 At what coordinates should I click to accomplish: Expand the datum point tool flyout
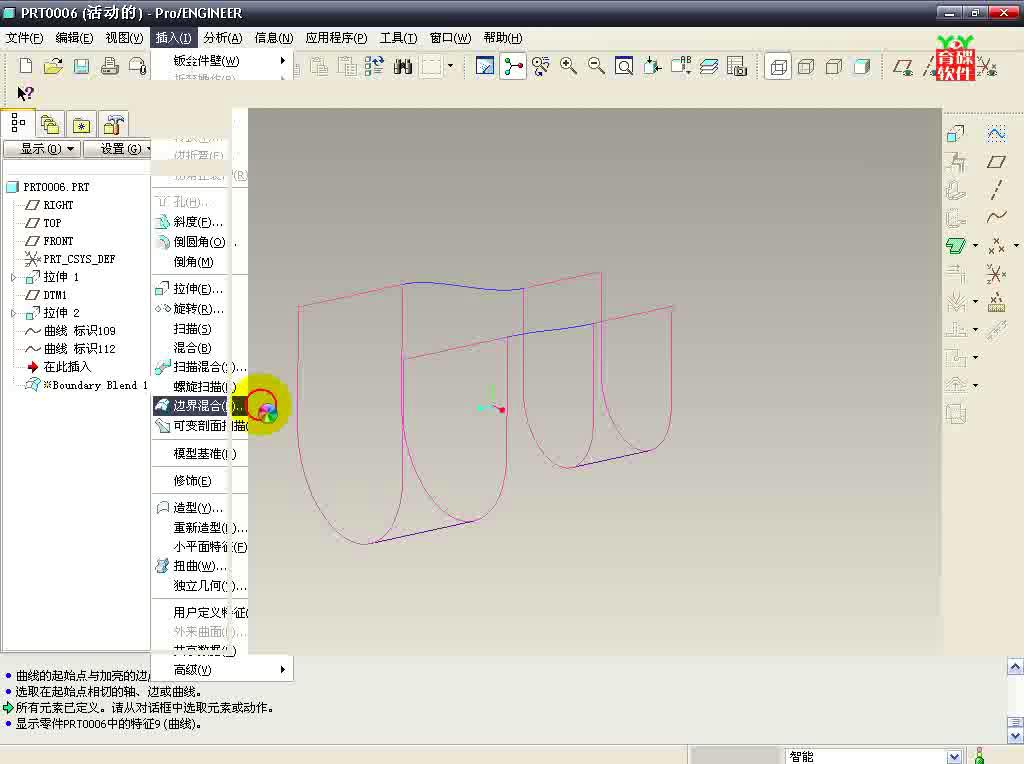1016,246
